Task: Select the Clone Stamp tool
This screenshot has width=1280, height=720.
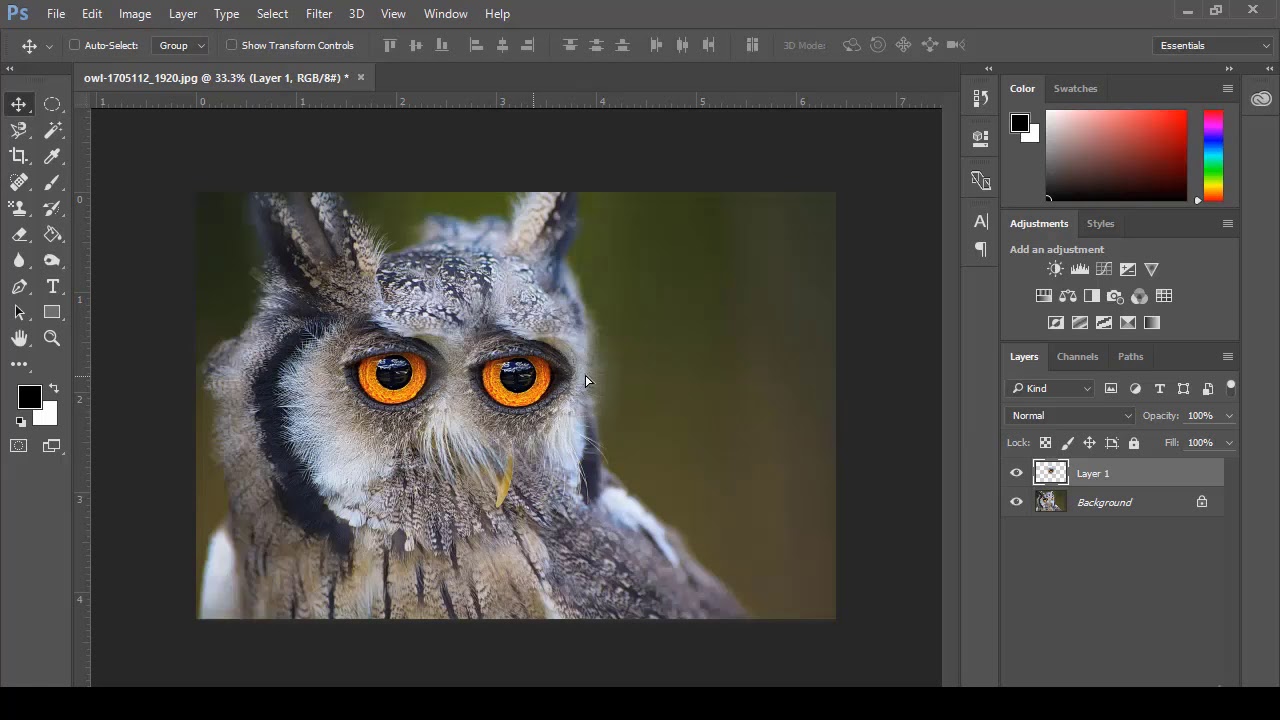Action: point(19,208)
